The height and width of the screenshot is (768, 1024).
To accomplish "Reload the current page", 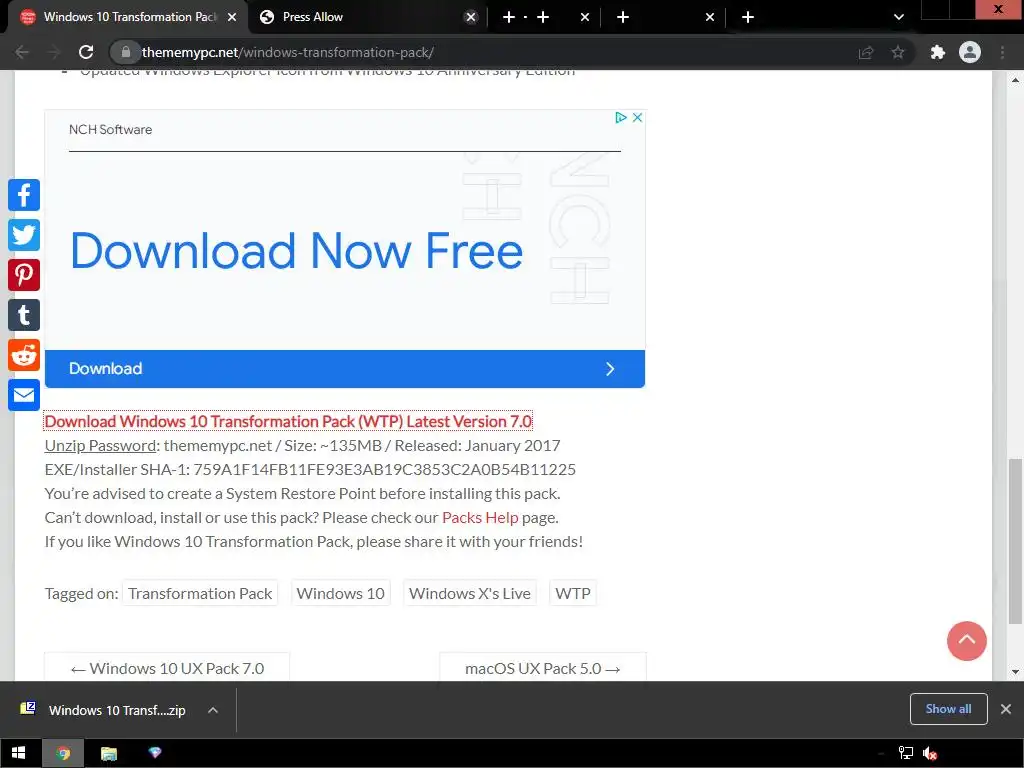I will tap(86, 52).
